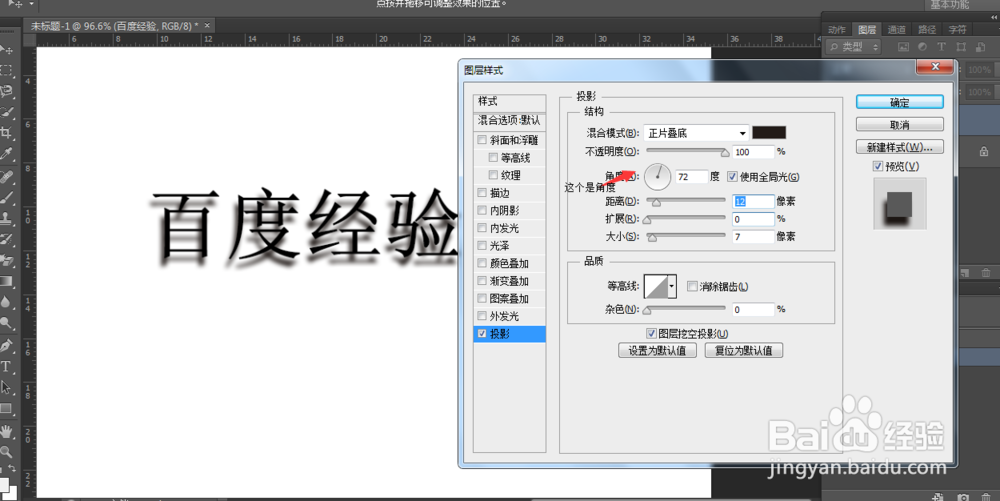This screenshot has height=501, width=1000.
Task: Open the 等高线 contour picker arrow
Action: (672, 286)
